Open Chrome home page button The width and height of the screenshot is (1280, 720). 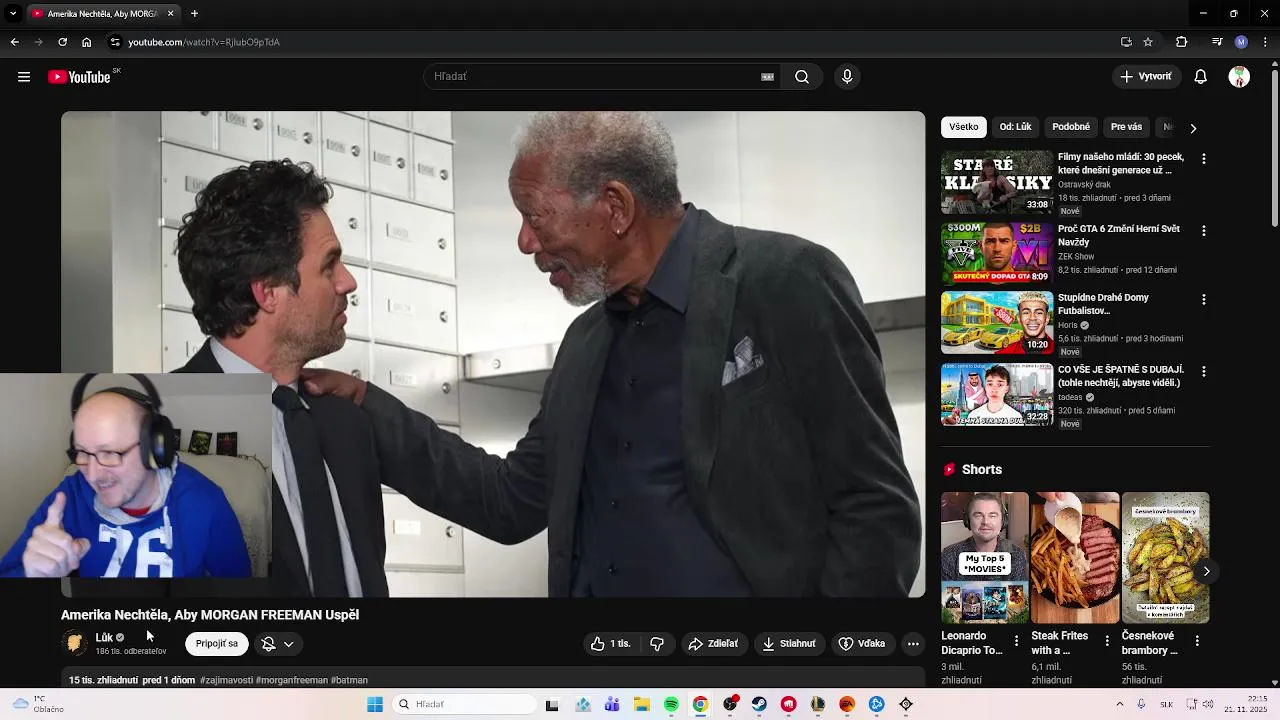87,42
